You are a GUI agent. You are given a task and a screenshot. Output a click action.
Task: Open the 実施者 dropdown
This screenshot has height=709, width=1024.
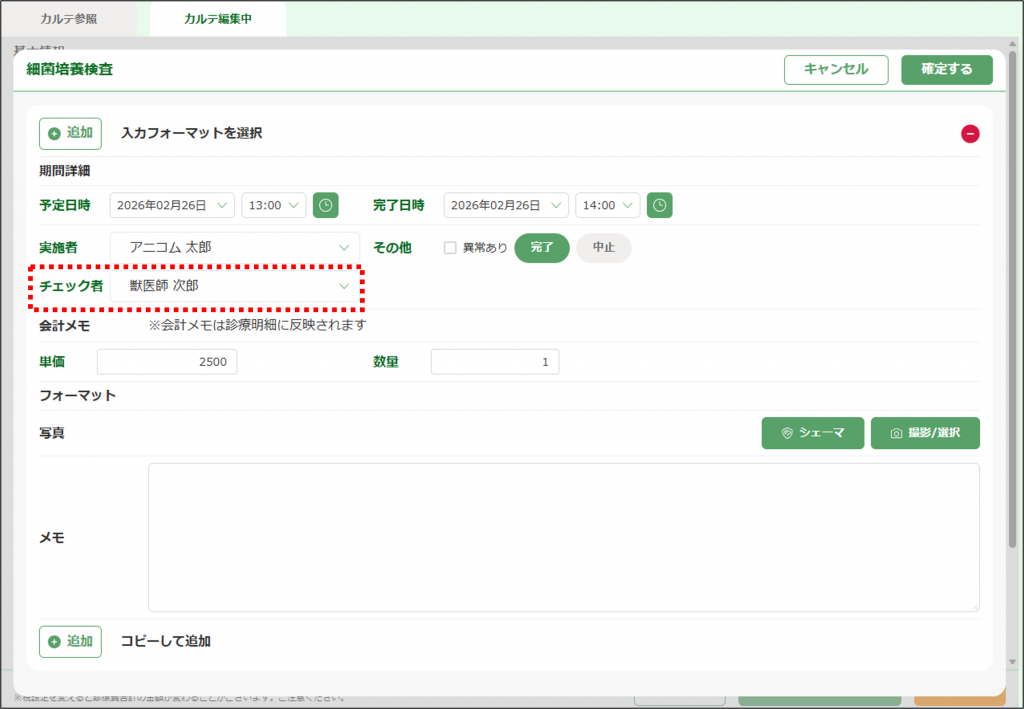[235, 247]
